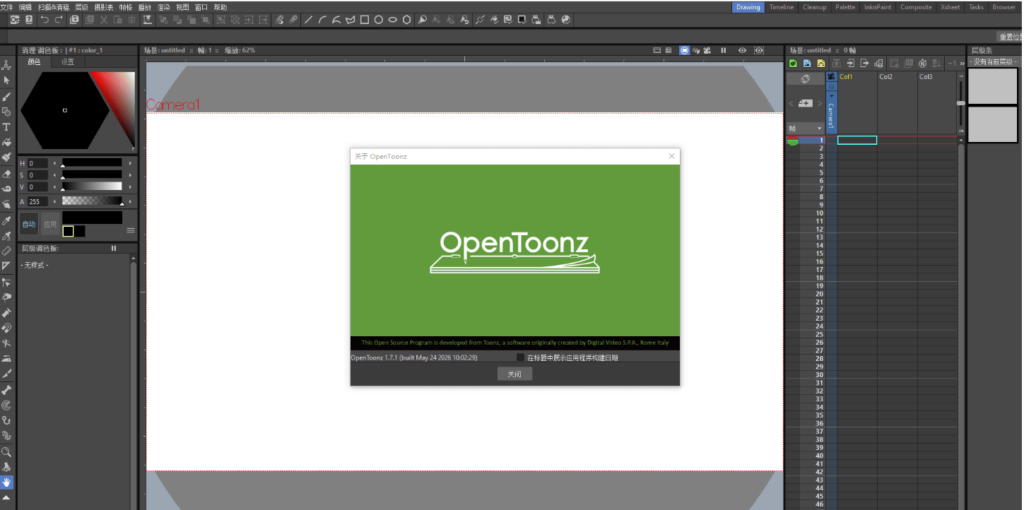Expand the Xsheet toolbar overflow chevron
The width and height of the screenshot is (1024, 510).
962,63
